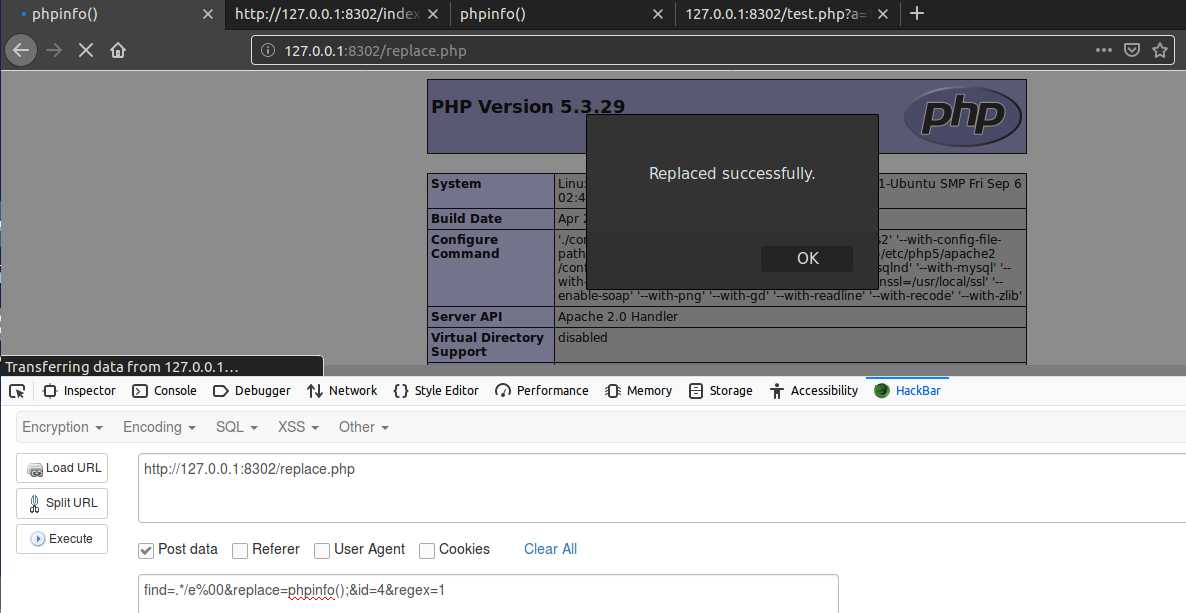Open the Debugger panel
1186x613 pixels.
252,391
